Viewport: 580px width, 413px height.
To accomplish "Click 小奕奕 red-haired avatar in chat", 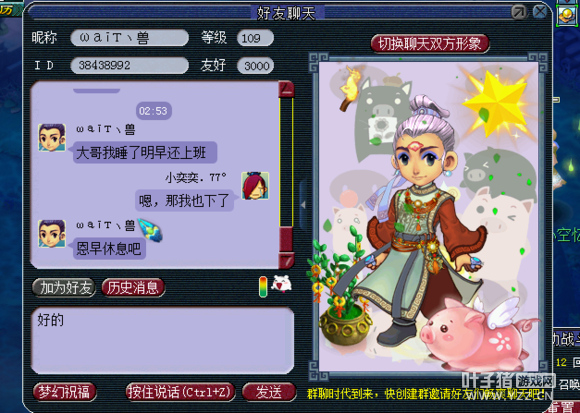I will 255,186.
